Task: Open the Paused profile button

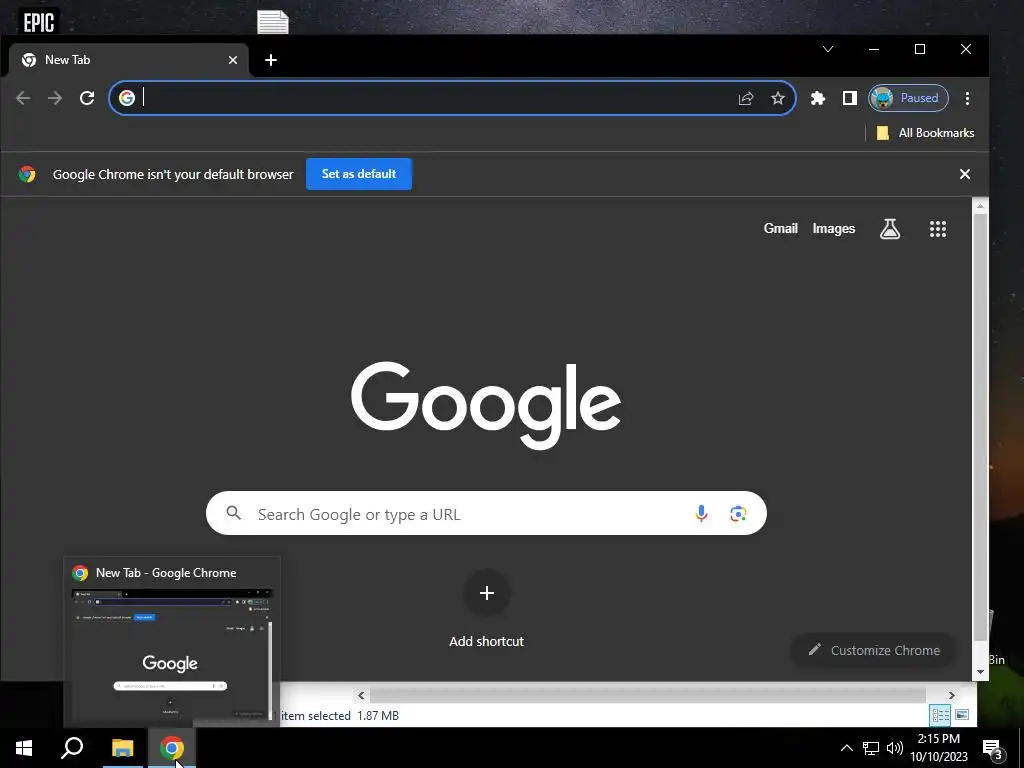Action: pos(908,98)
